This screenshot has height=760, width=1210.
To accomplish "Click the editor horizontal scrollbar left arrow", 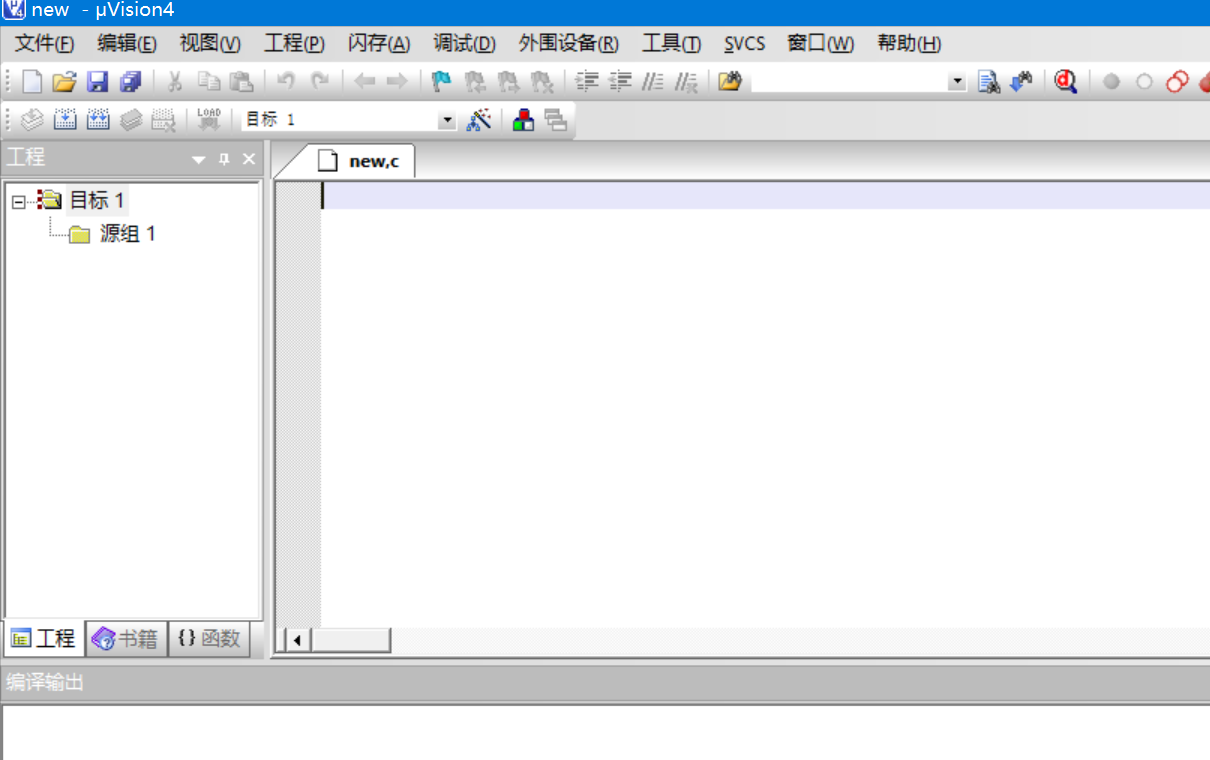I will pyautogui.click(x=297, y=639).
